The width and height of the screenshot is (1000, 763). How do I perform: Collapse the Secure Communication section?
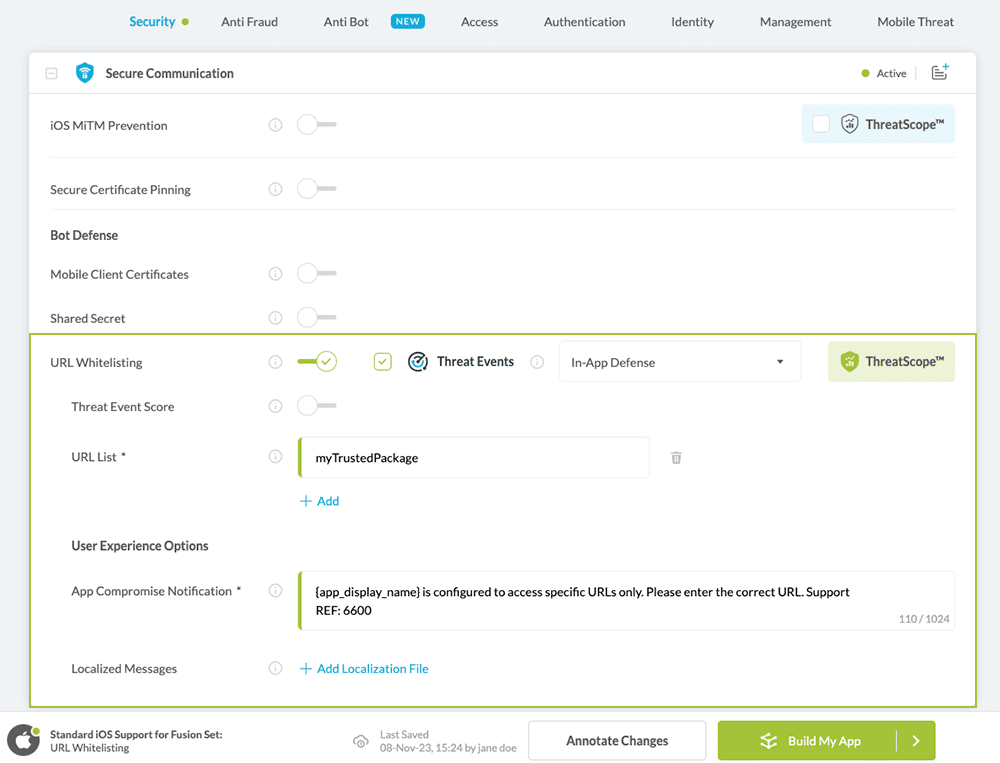pyautogui.click(x=52, y=73)
